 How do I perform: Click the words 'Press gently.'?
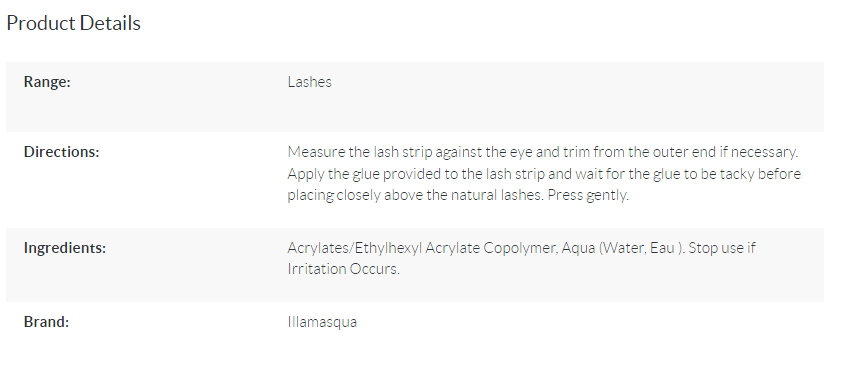tap(588, 195)
